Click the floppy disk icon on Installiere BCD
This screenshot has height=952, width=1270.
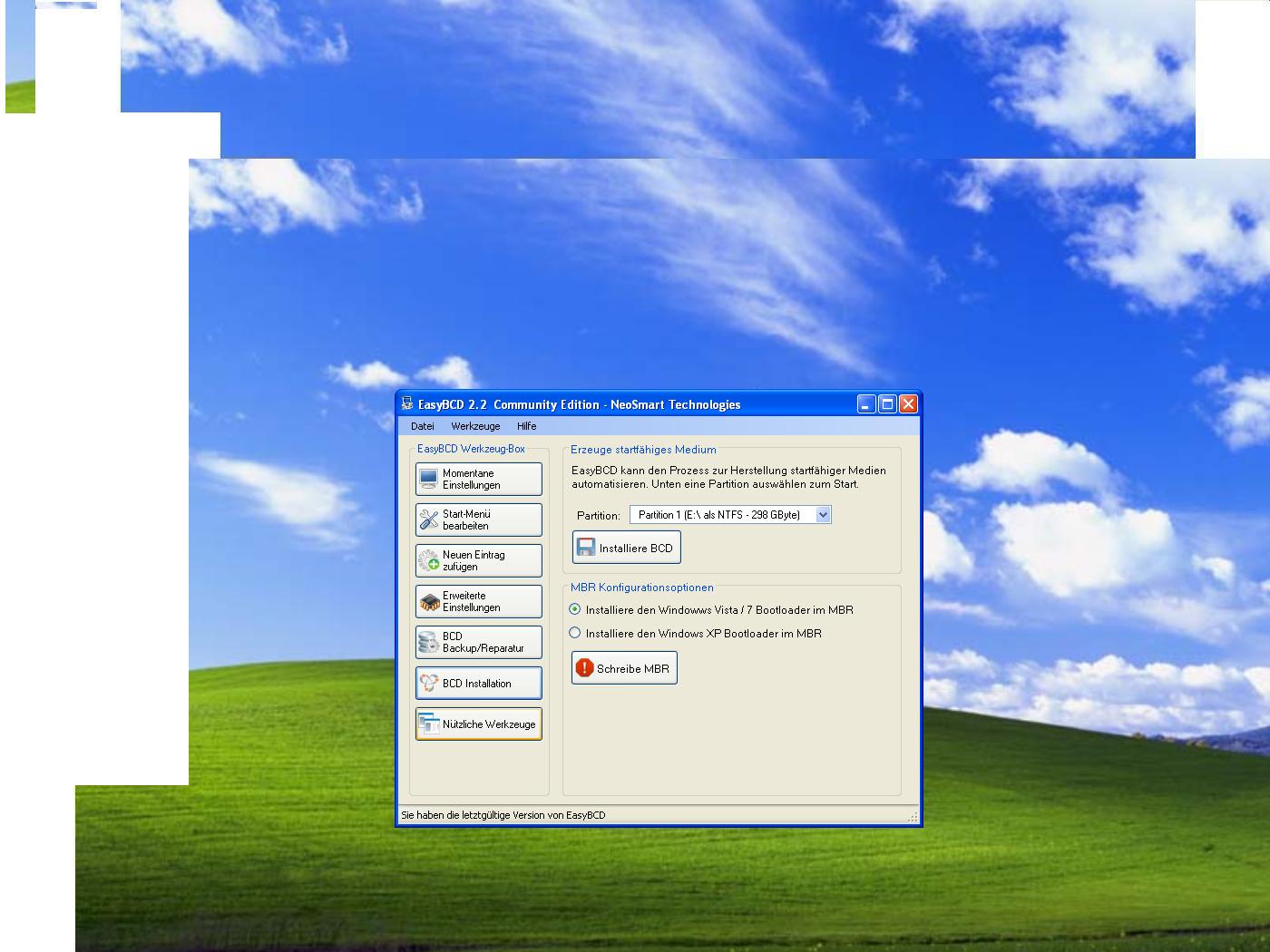click(586, 548)
